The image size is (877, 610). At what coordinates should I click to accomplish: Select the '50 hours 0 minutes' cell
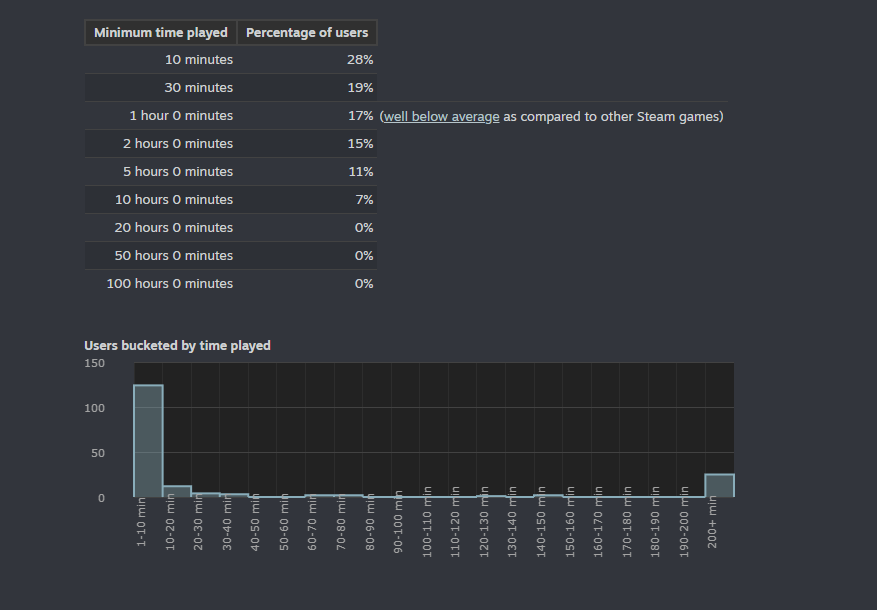[x=161, y=255]
